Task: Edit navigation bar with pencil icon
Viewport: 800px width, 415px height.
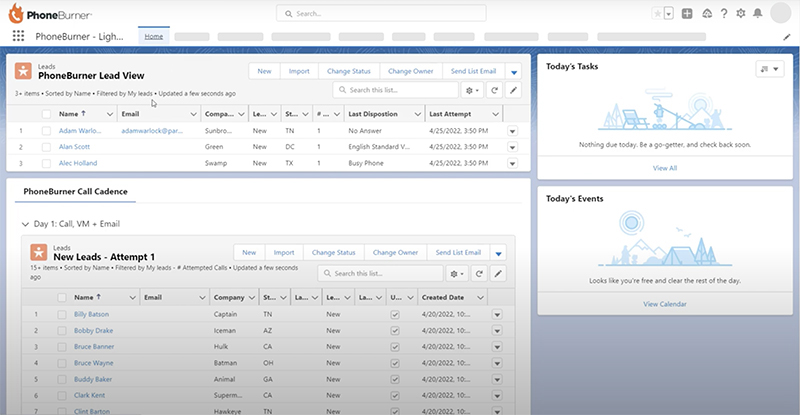Action: 786,37
